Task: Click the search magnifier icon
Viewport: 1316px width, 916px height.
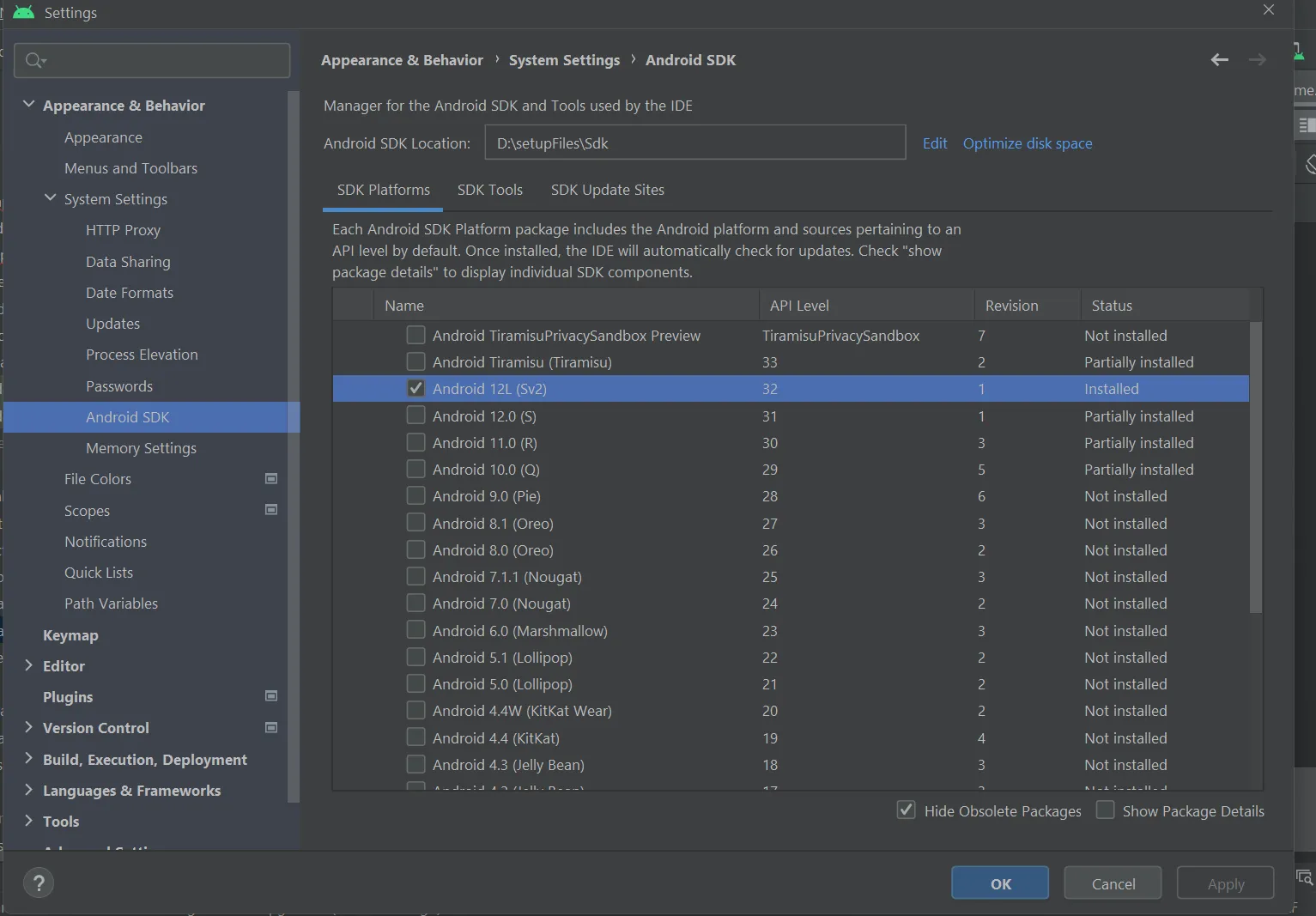Action: [x=34, y=60]
